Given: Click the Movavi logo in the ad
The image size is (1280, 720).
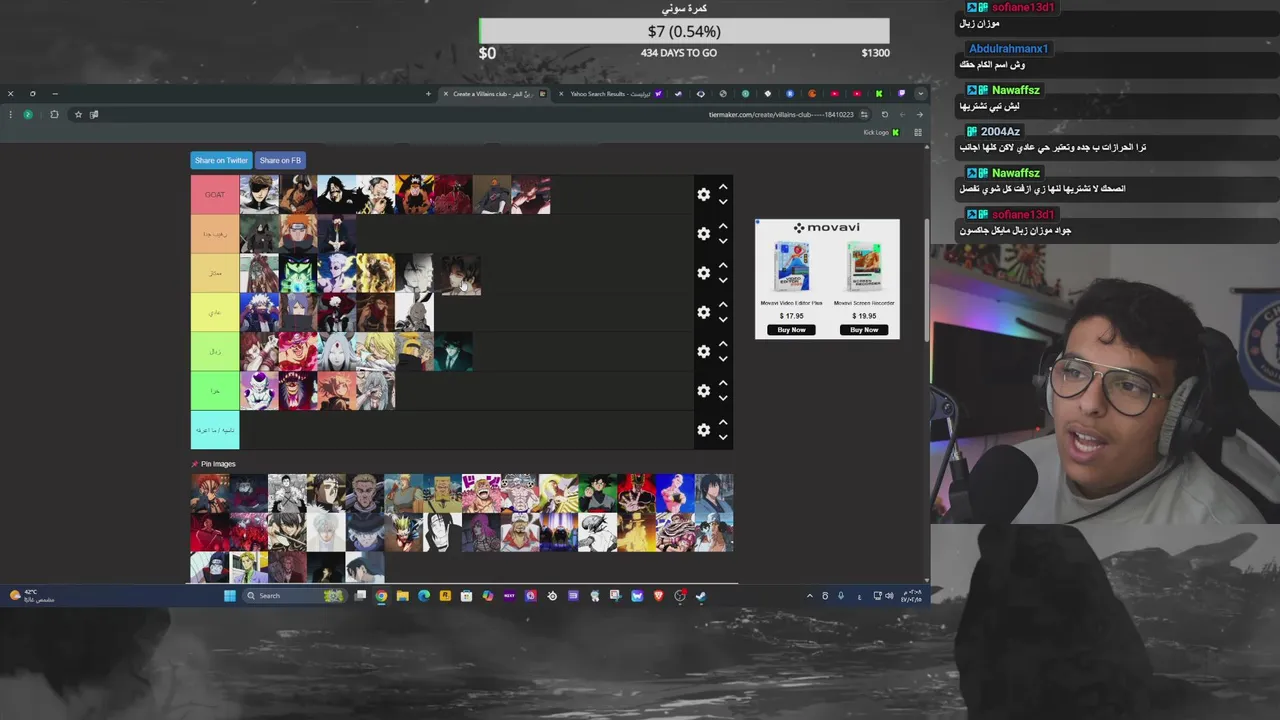Looking at the screenshot, I should click(827, 228).
